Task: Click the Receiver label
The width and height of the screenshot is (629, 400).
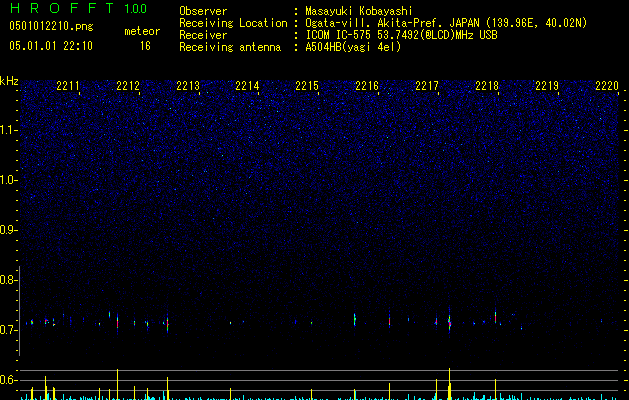Action: click(203, 35)
